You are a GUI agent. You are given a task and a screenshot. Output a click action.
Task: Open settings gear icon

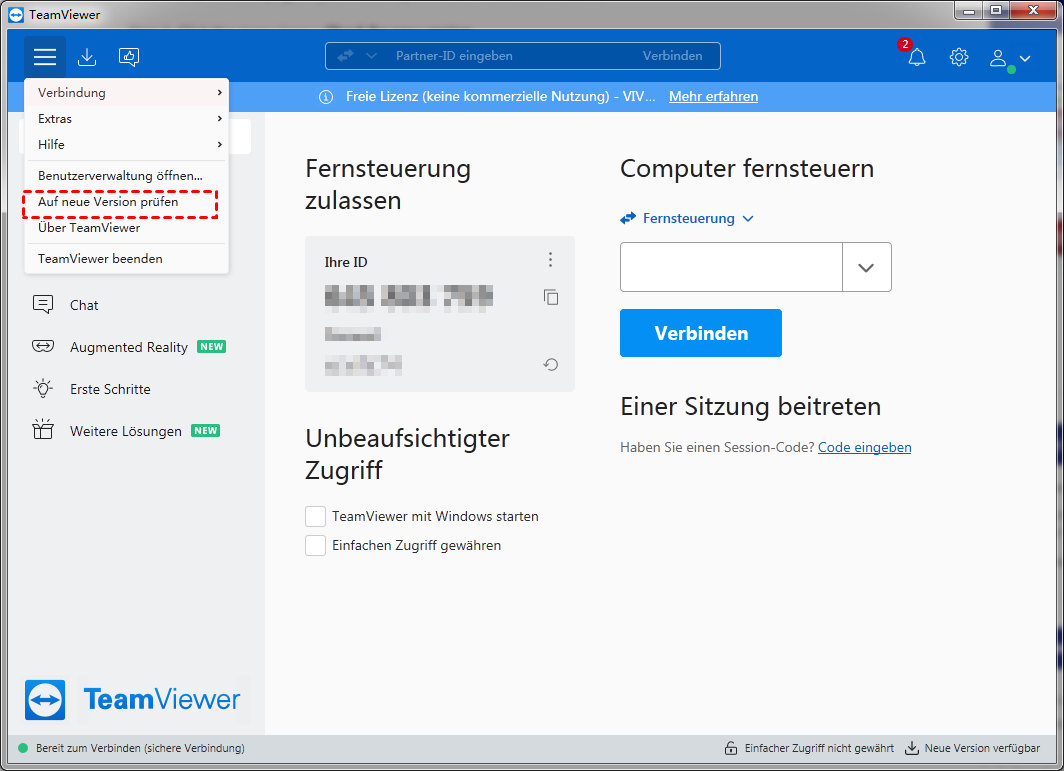[958, 56]
